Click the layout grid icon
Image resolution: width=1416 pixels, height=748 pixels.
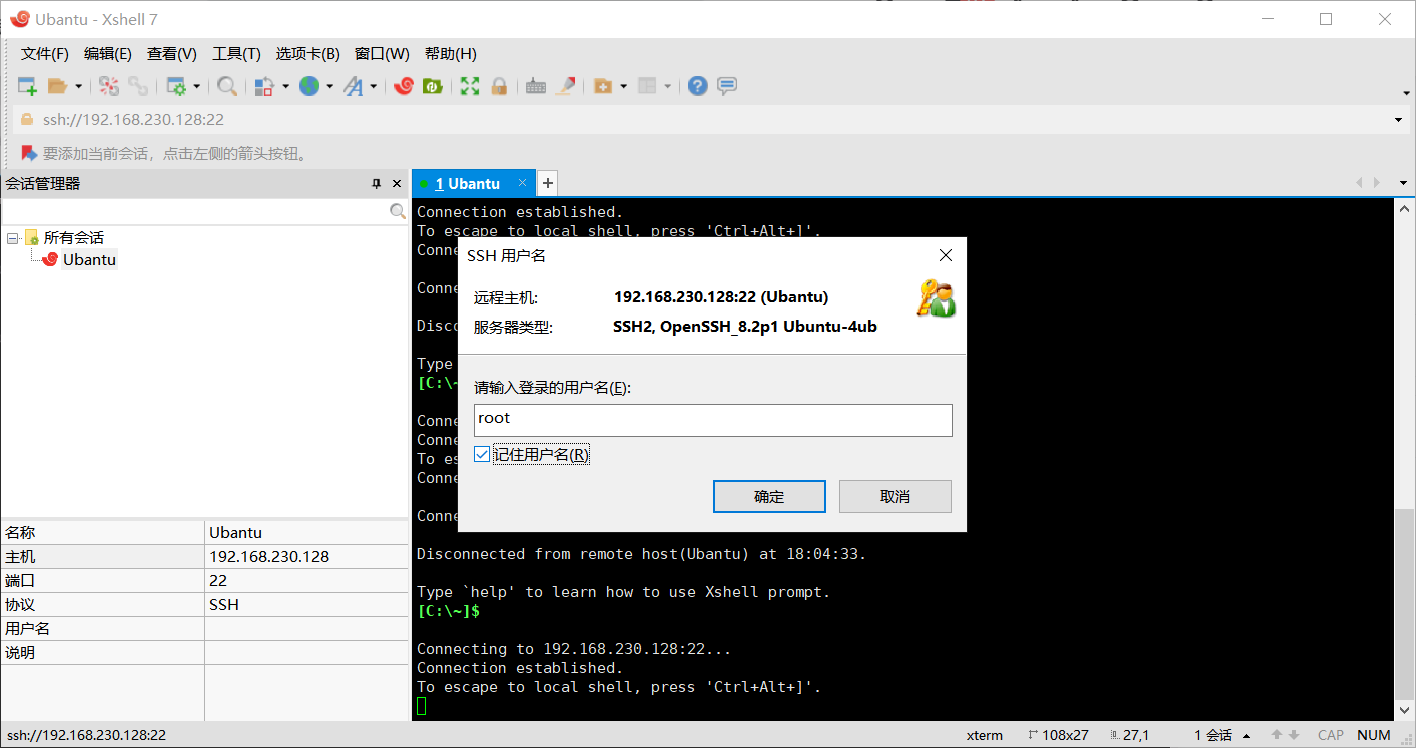coord(647,87)
